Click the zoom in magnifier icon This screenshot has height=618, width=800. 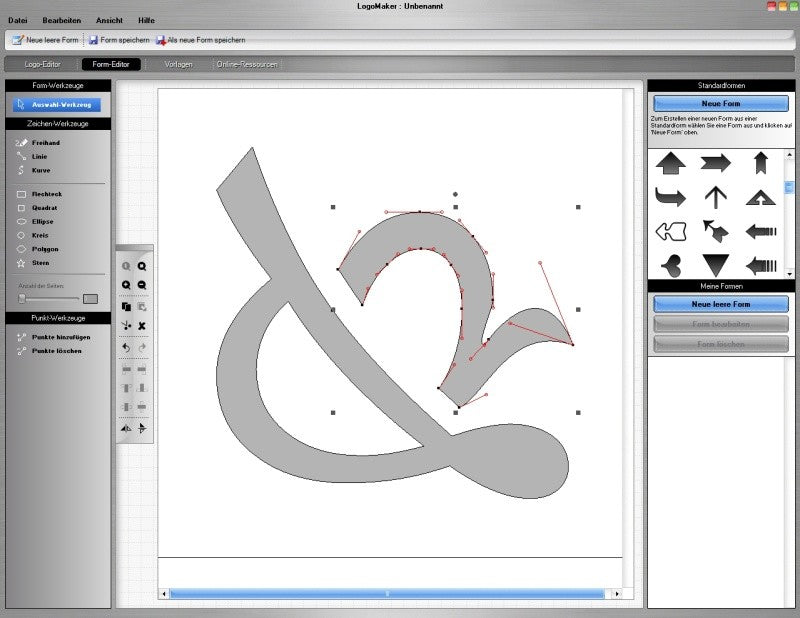[x=126, y=285]
